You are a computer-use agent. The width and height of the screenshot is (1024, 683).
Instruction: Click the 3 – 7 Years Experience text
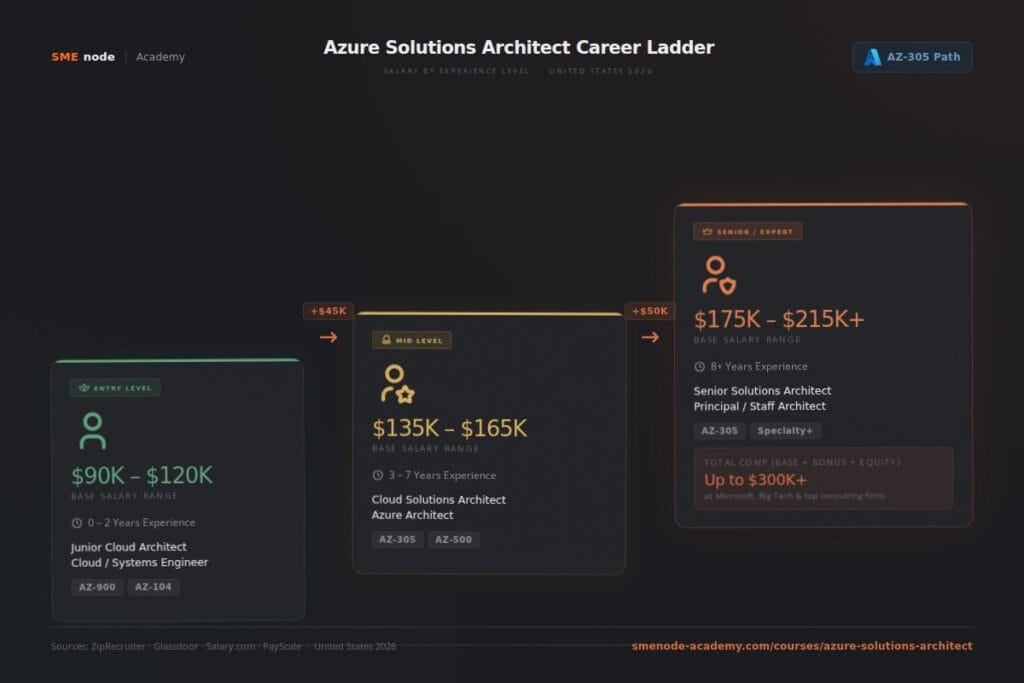point(443,475)
